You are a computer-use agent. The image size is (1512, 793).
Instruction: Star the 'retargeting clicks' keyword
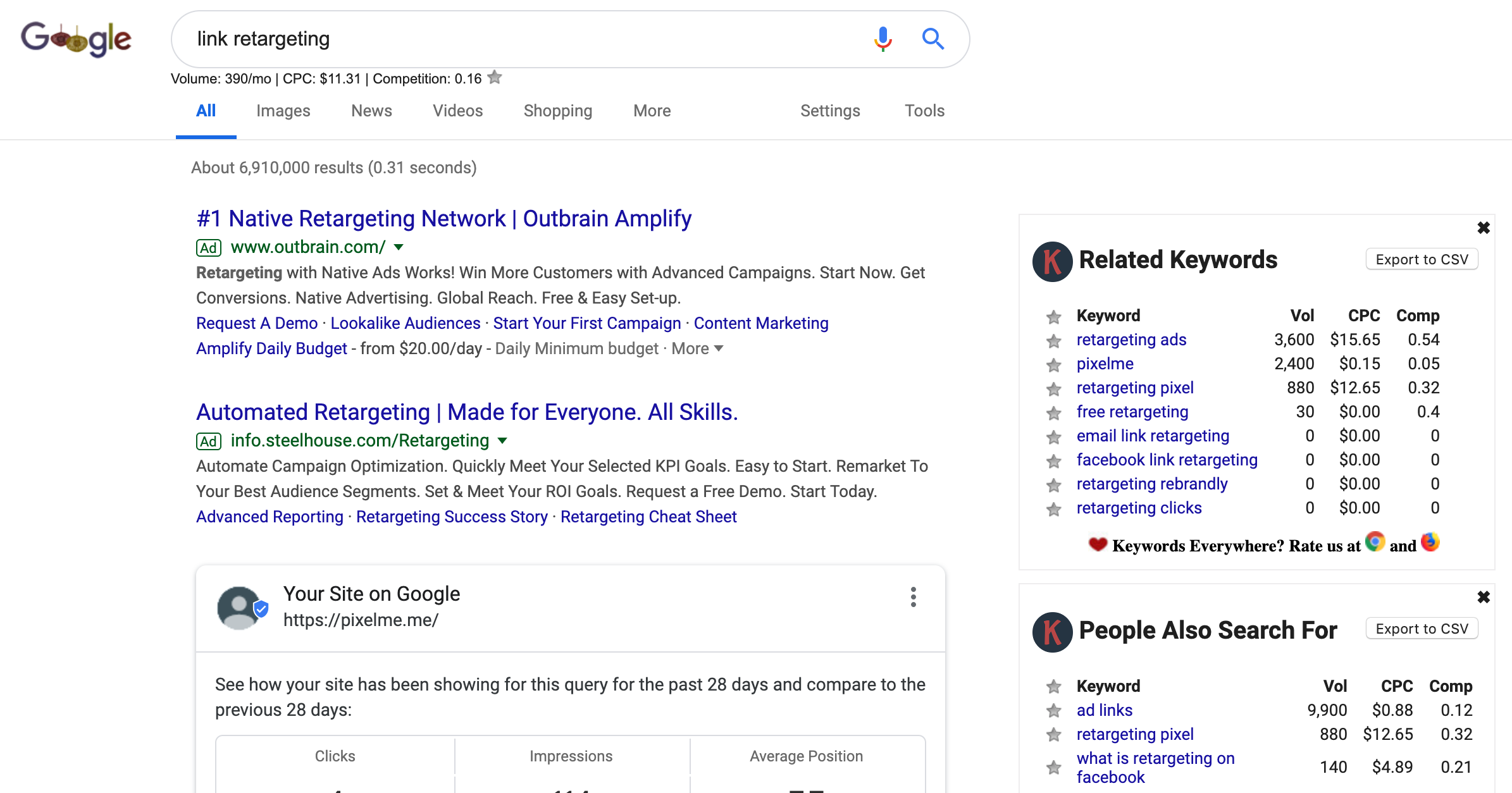(1053, 509)
